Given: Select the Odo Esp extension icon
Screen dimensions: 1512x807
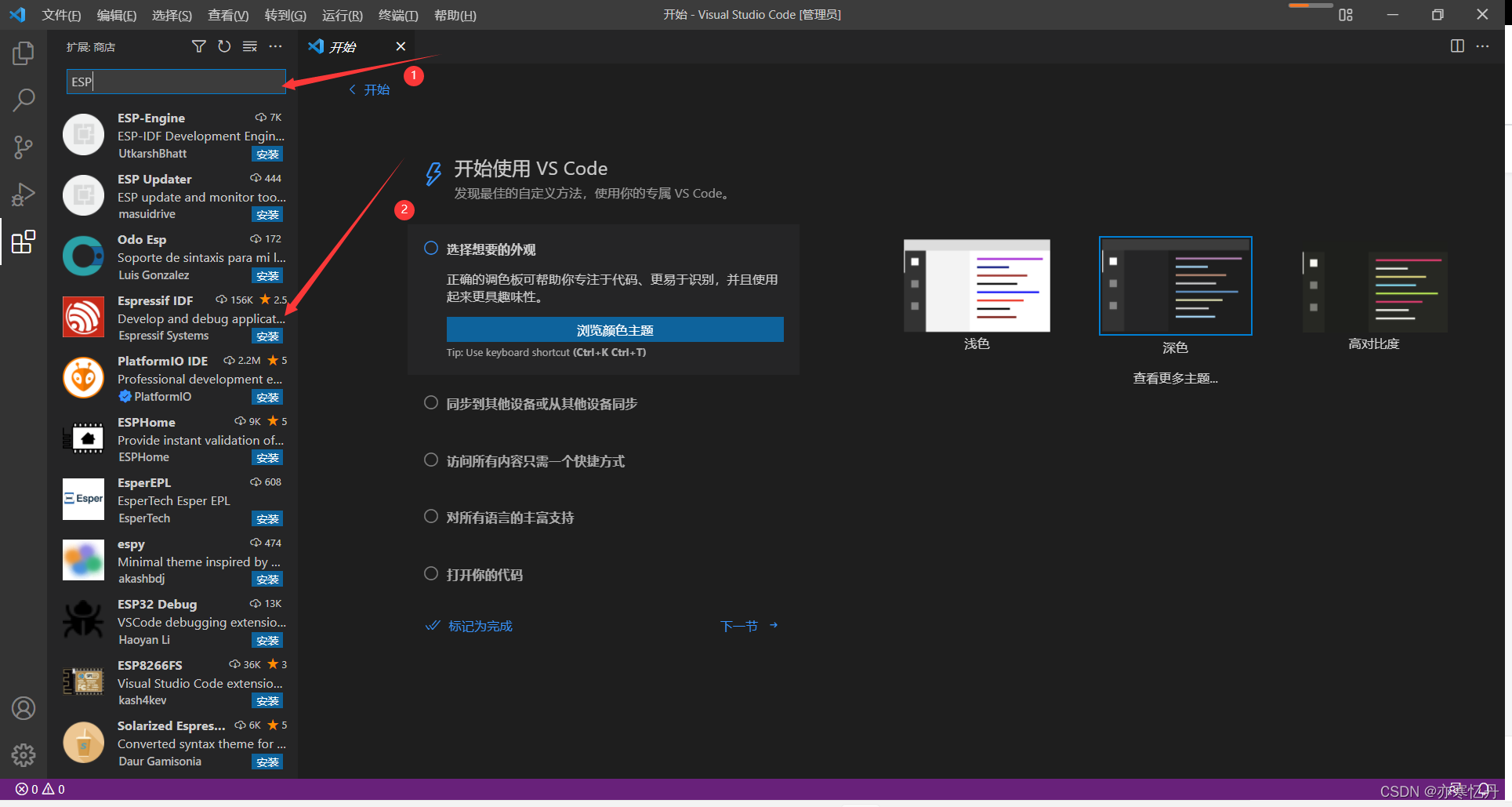Looking at the screenshot, I should pos(83,256).
